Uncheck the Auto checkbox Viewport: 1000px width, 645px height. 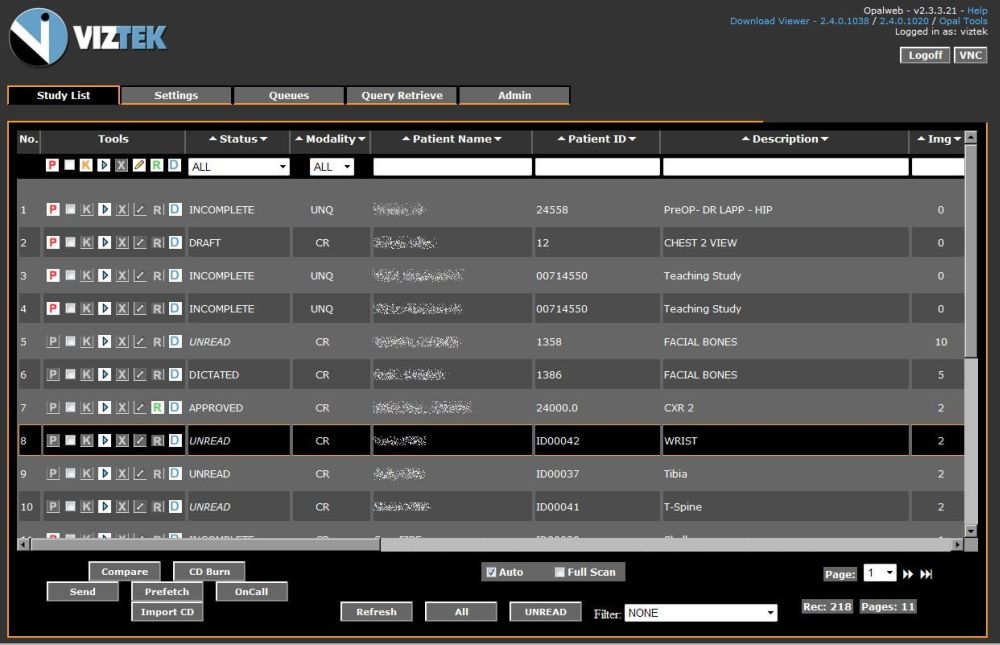(x=491, y=572)
